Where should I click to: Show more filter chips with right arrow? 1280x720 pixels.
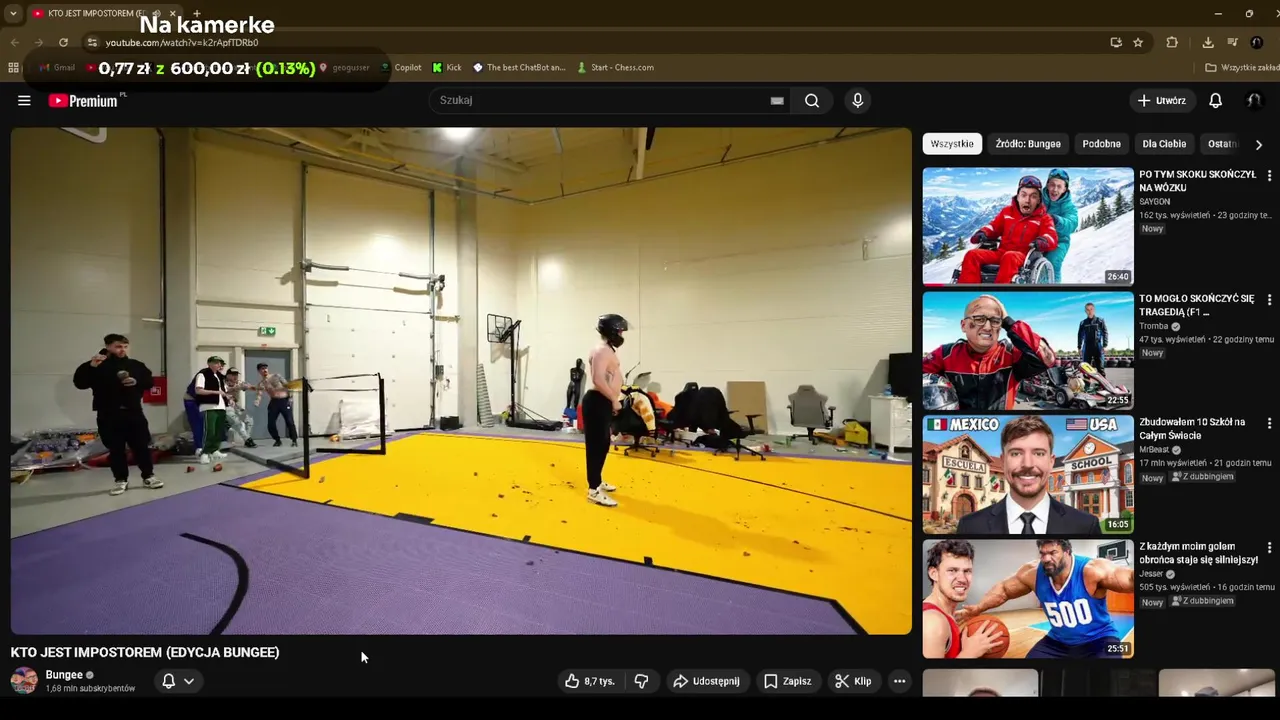(x=1258, y=144)
